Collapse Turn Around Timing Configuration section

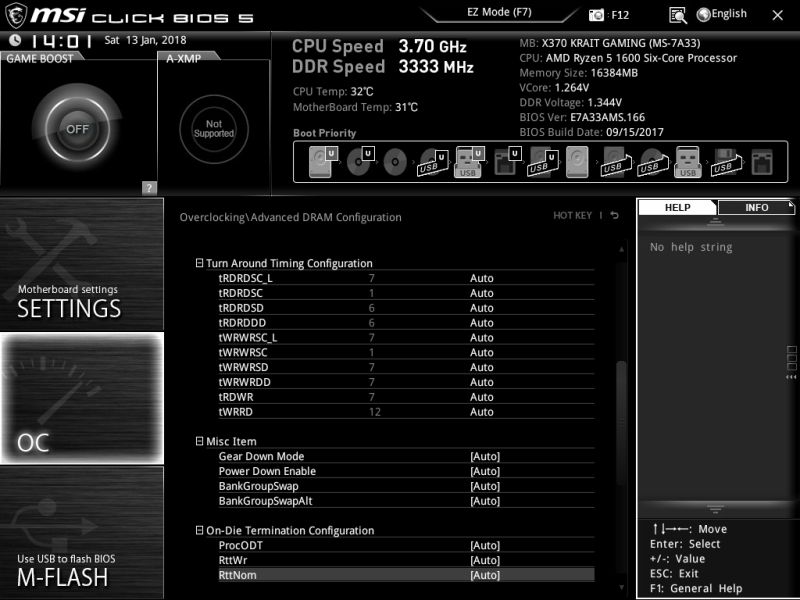coord(199,263)
